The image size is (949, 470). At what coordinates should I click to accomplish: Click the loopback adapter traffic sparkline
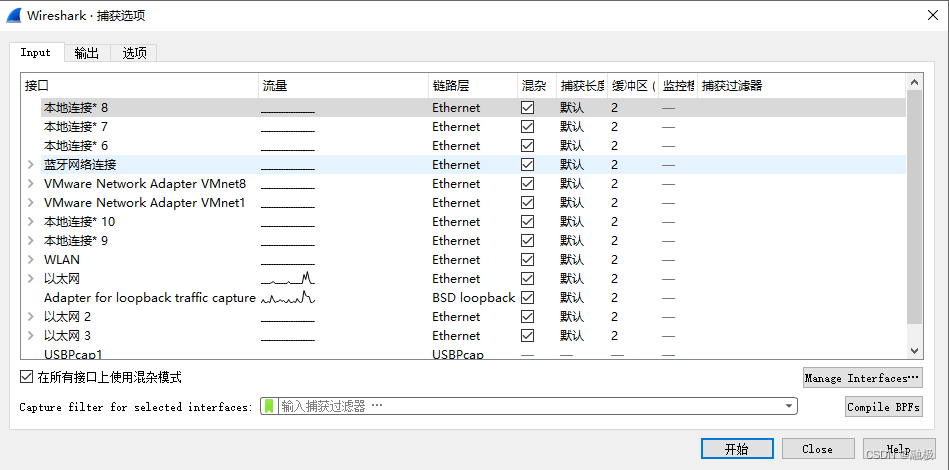(x=288, y=298)
